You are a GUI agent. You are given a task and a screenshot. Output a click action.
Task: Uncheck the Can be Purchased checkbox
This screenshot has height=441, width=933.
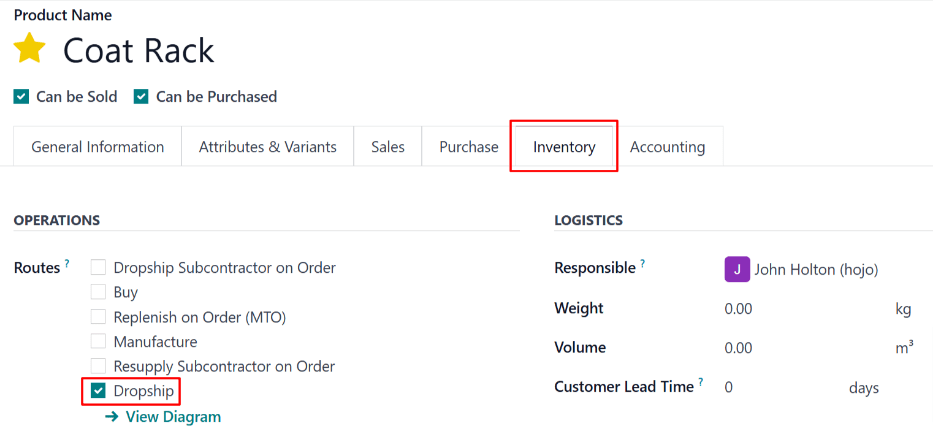pyautogui.click(x=141, y=97)
